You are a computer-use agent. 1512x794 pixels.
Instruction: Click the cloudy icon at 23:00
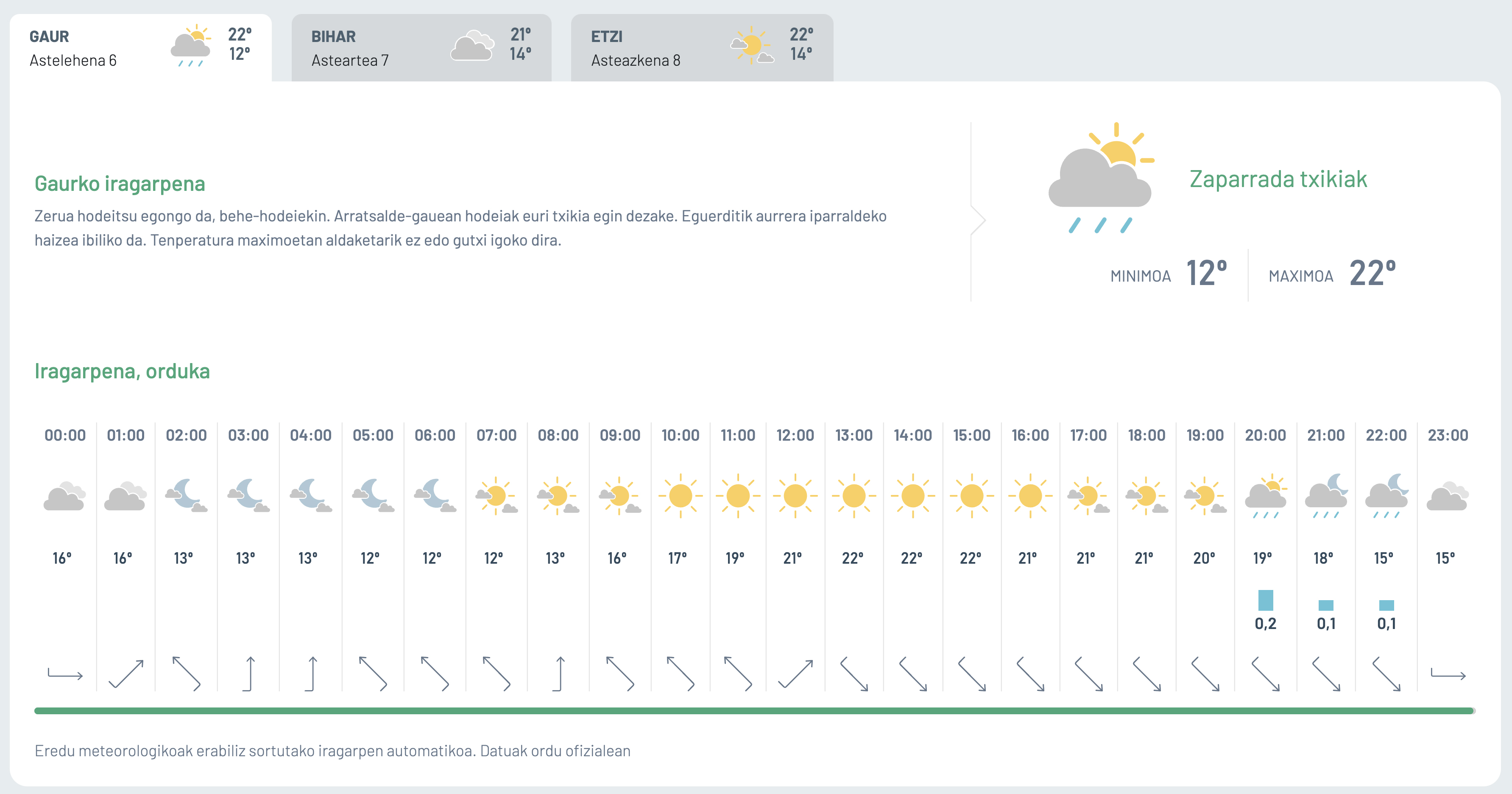click(x=1448, y=496)
